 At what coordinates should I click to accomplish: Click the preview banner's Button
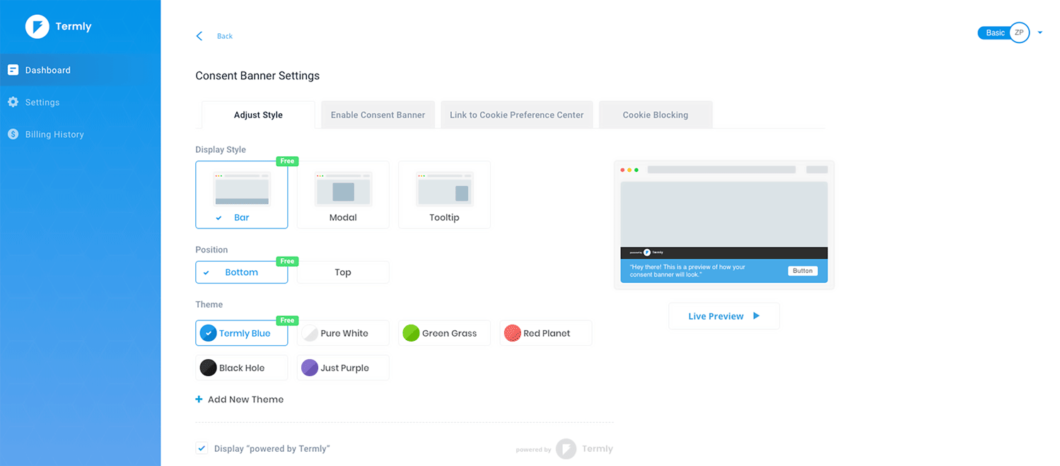802,271
